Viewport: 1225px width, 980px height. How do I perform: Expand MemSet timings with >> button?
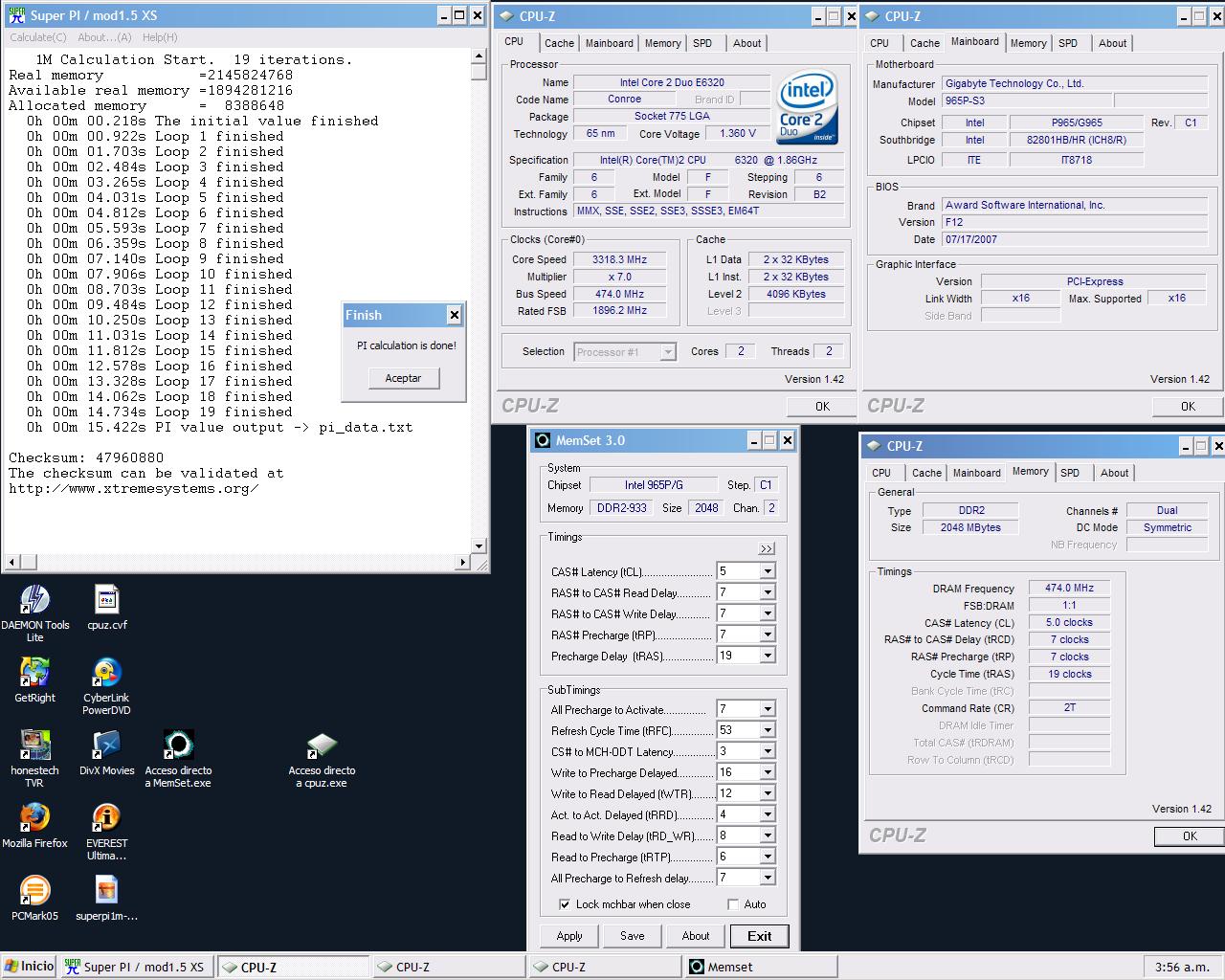[x=767, y=549]
